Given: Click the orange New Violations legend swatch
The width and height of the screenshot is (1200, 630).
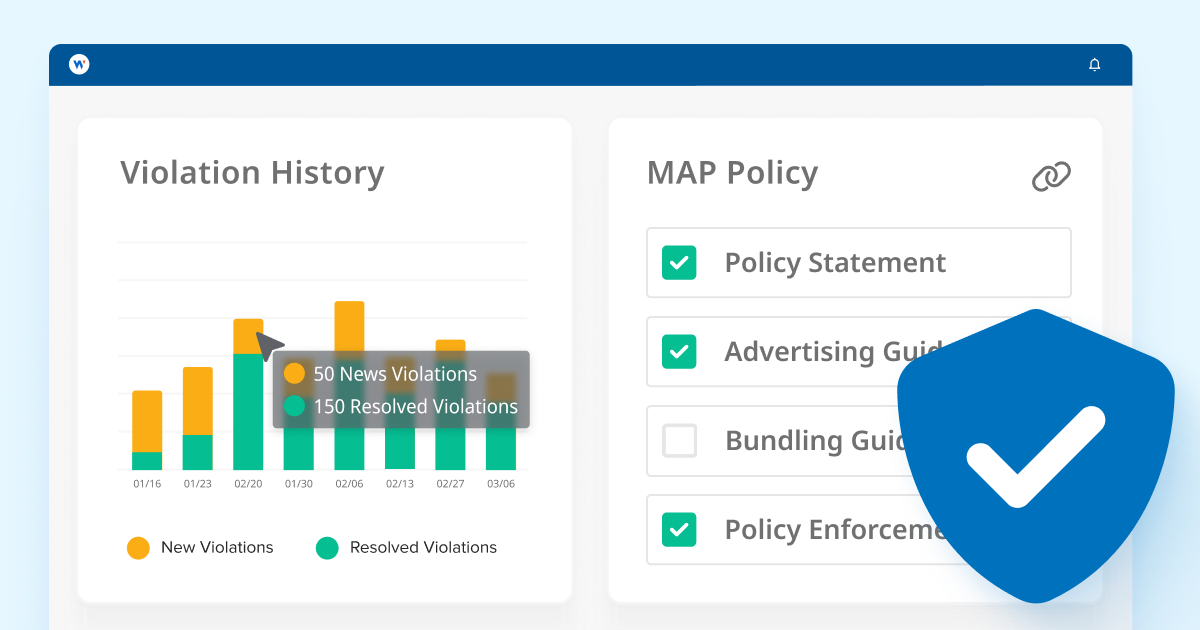Looking at the screenshot, I should click(x=138, y=548).
